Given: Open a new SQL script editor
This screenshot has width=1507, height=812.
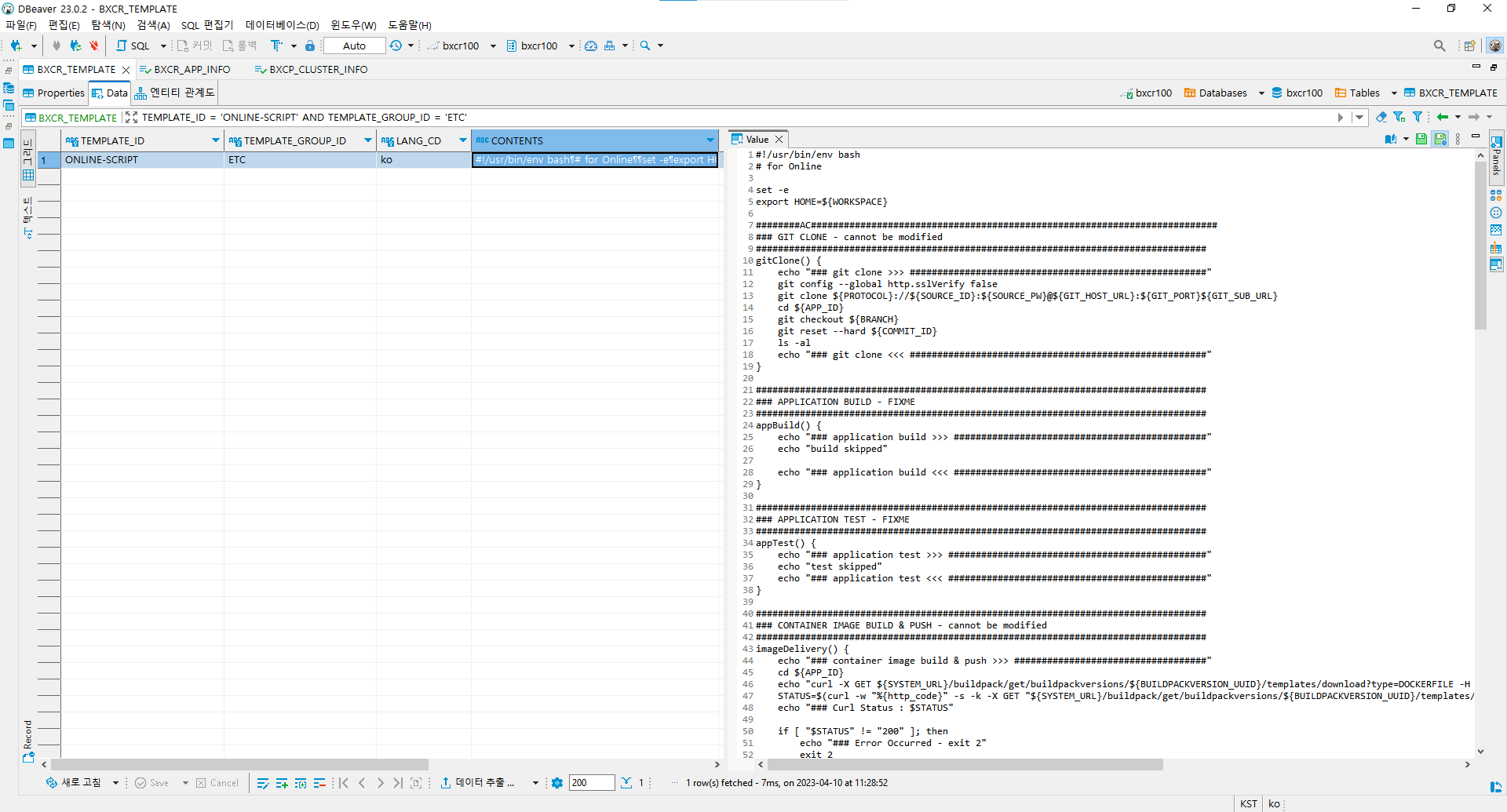Looking at the screenshot, I should tap(133, 46).
